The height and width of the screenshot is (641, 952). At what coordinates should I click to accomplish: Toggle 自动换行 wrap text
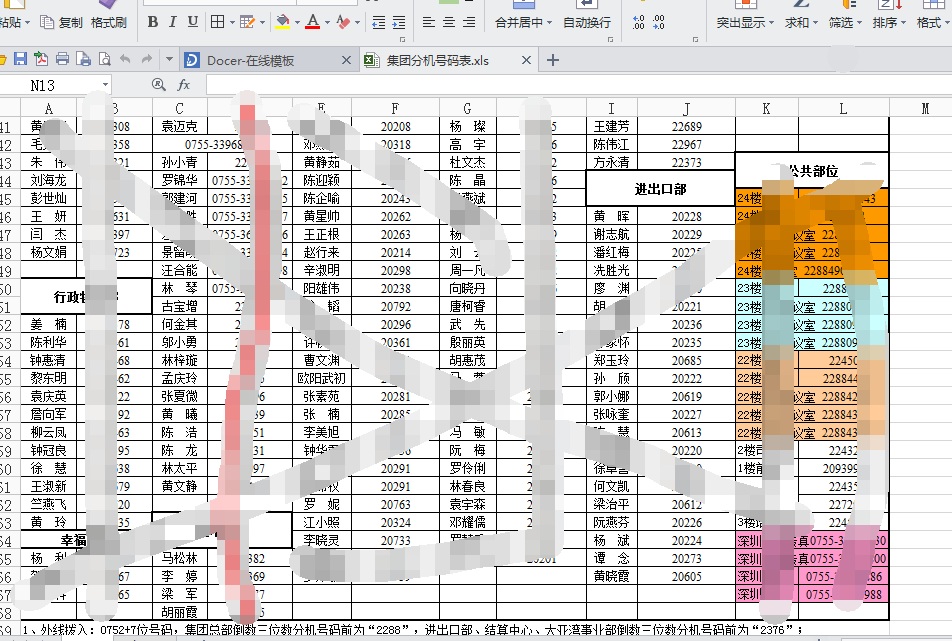[x=586, y=22]
